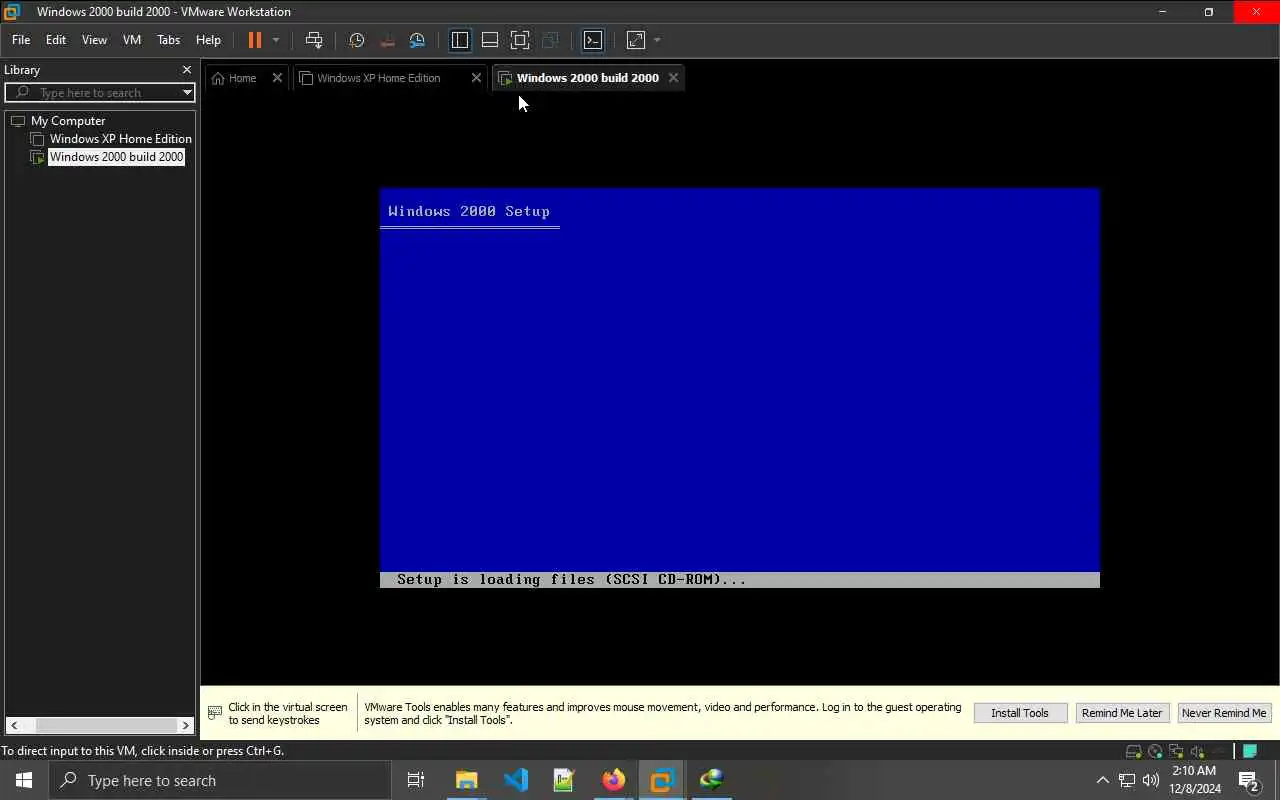Image resolution: width=1280 pixels, height=800 pixels.
Task: Open the Edit menu
Action: [x=56, y=40]
